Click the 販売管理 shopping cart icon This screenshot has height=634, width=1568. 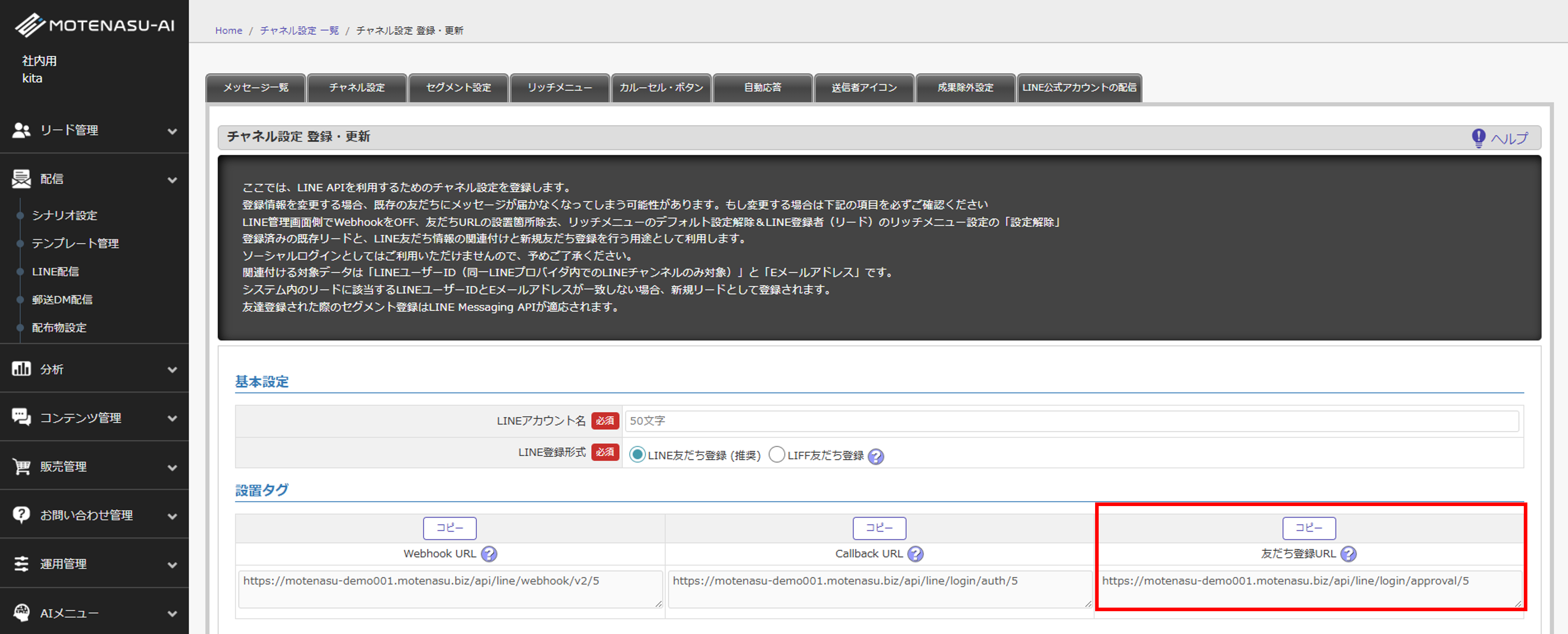coord(21,467)
